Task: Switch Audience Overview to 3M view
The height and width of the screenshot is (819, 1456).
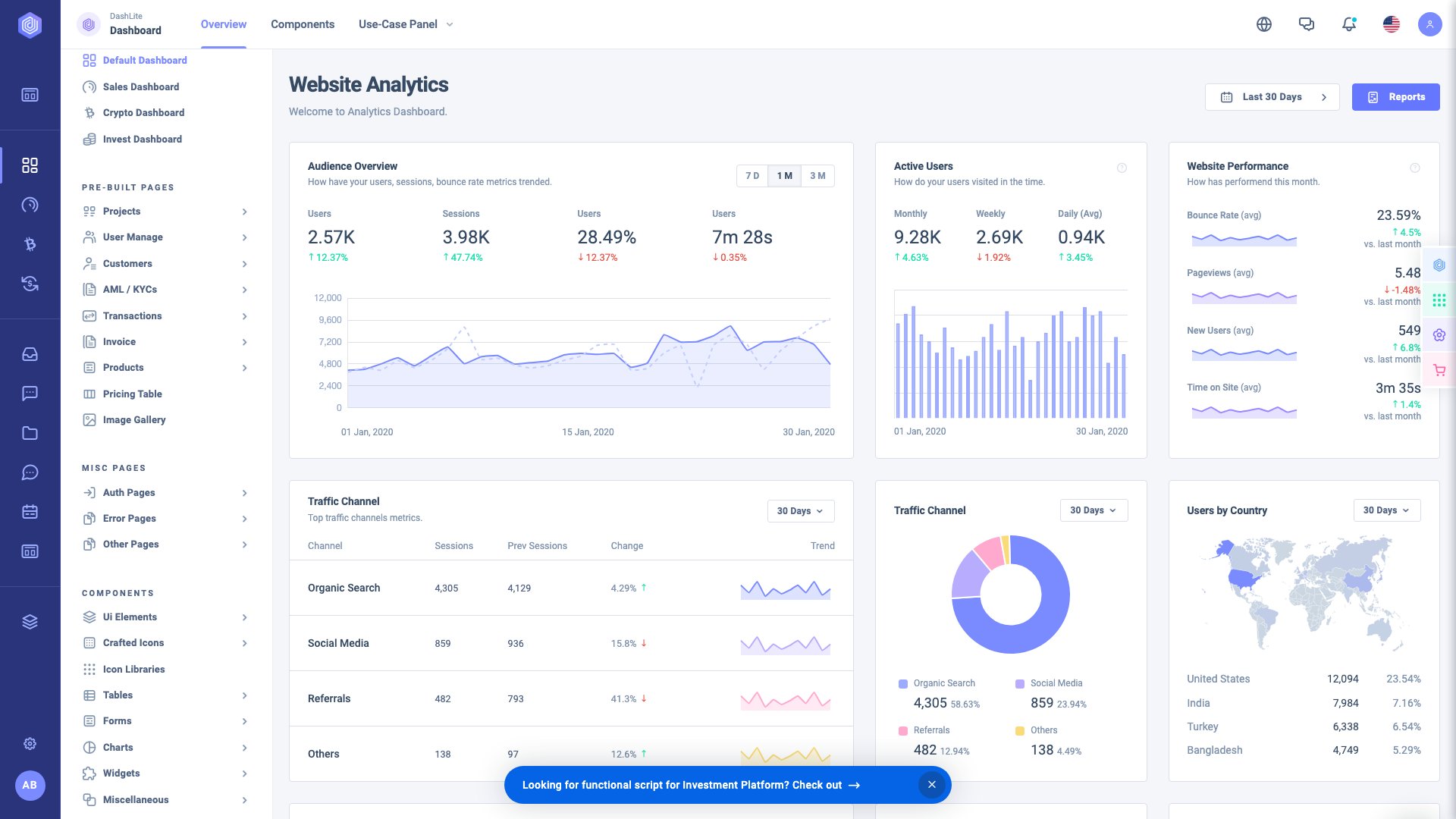Action: [x=817, y=175]
